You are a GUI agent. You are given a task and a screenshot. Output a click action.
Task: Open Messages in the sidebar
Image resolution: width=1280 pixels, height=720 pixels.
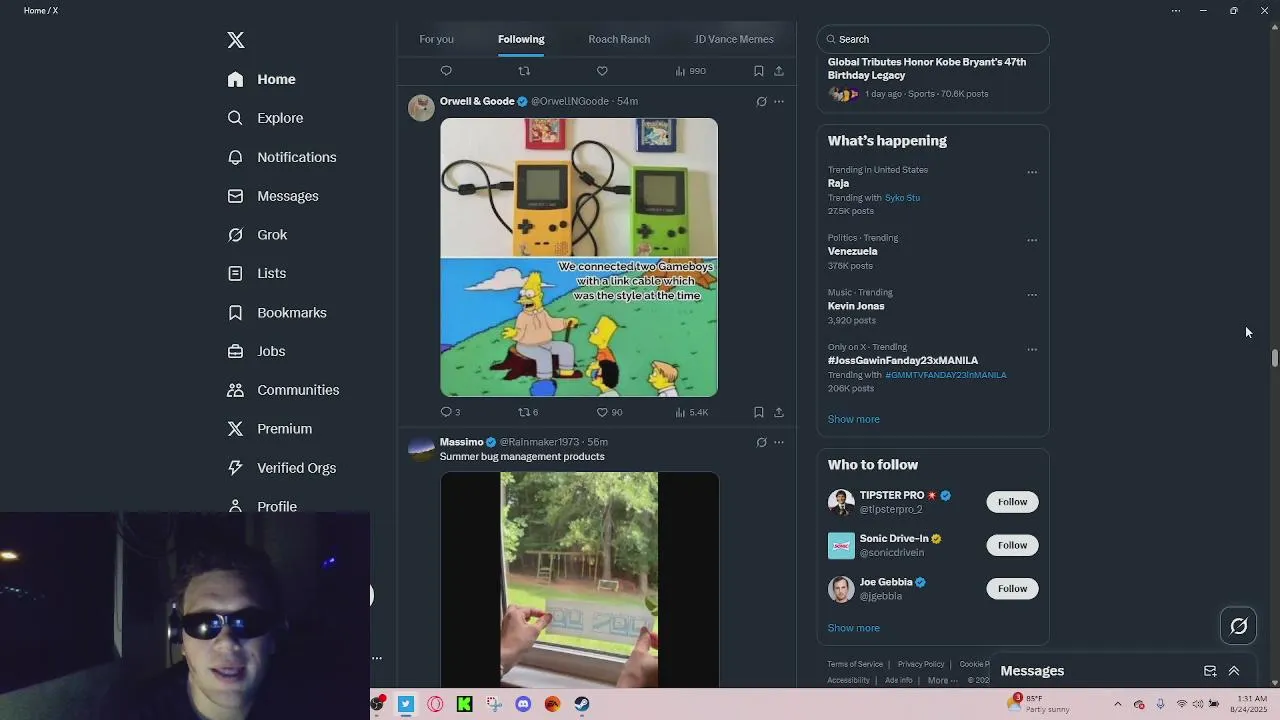click(272, 196)
